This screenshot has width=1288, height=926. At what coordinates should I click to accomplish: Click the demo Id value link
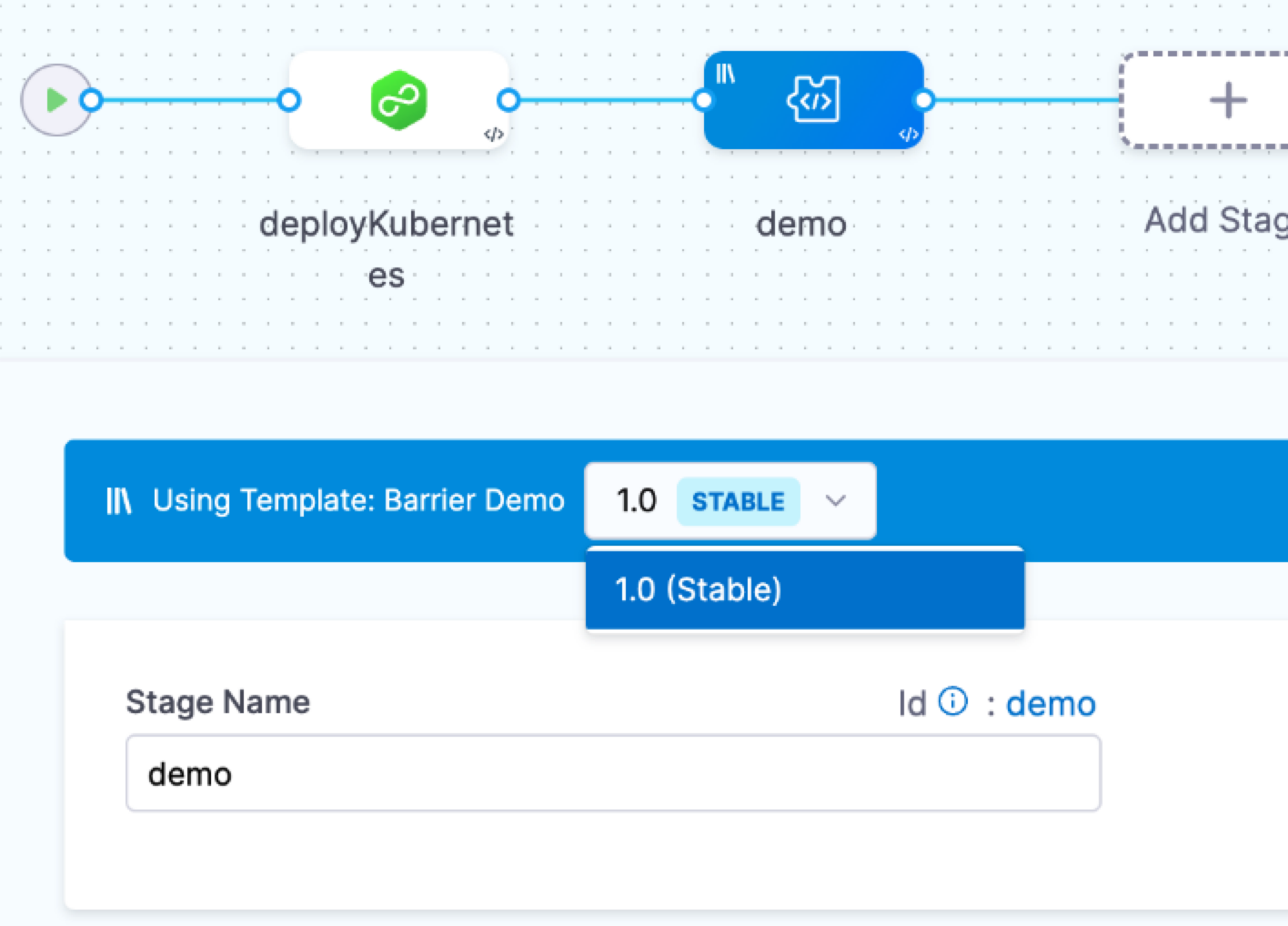[1051, 703]
